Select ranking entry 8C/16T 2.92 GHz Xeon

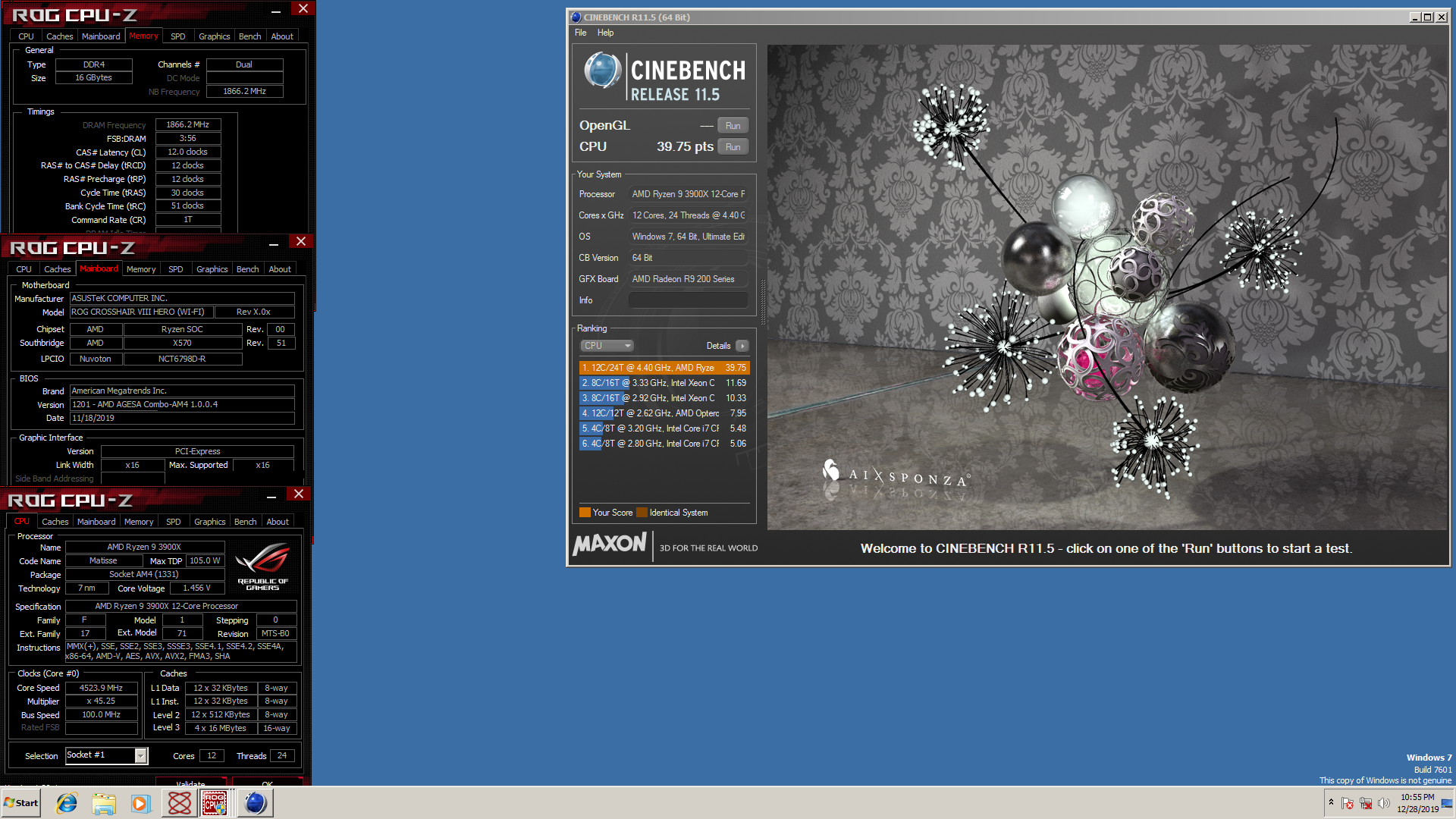664,398
